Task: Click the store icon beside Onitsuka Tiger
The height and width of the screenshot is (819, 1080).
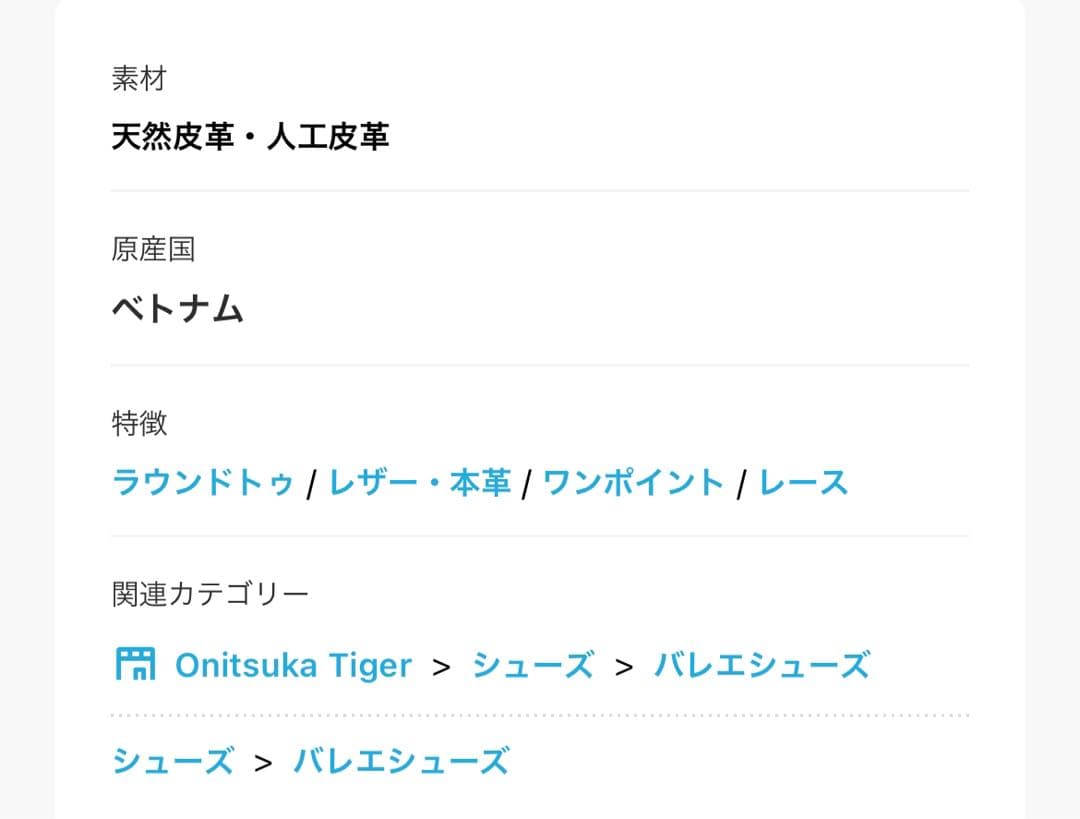Action: (x=135, y=664)
